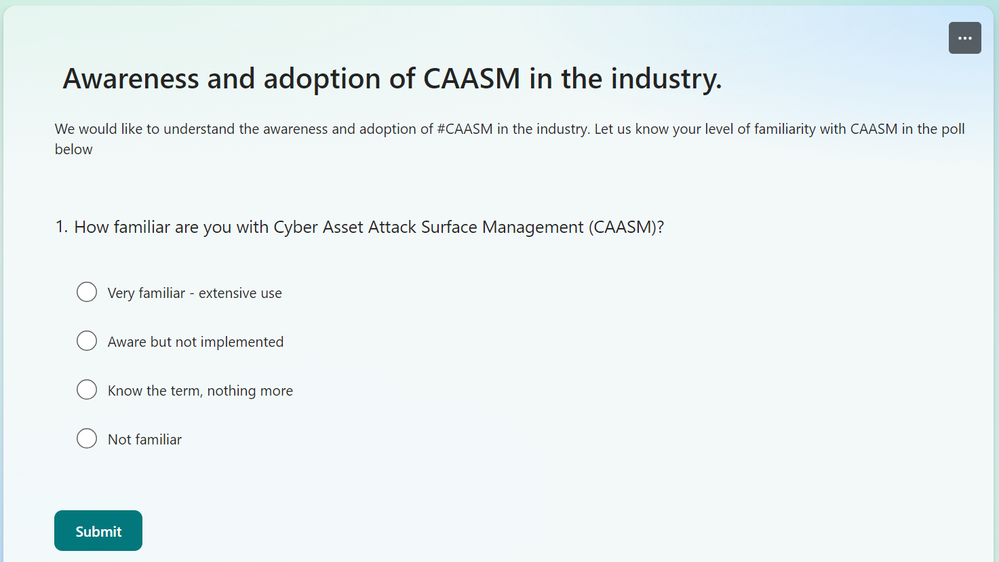
Task: Pick the 'Know the term, nothing more' radio option
Action: pos(87,390)
